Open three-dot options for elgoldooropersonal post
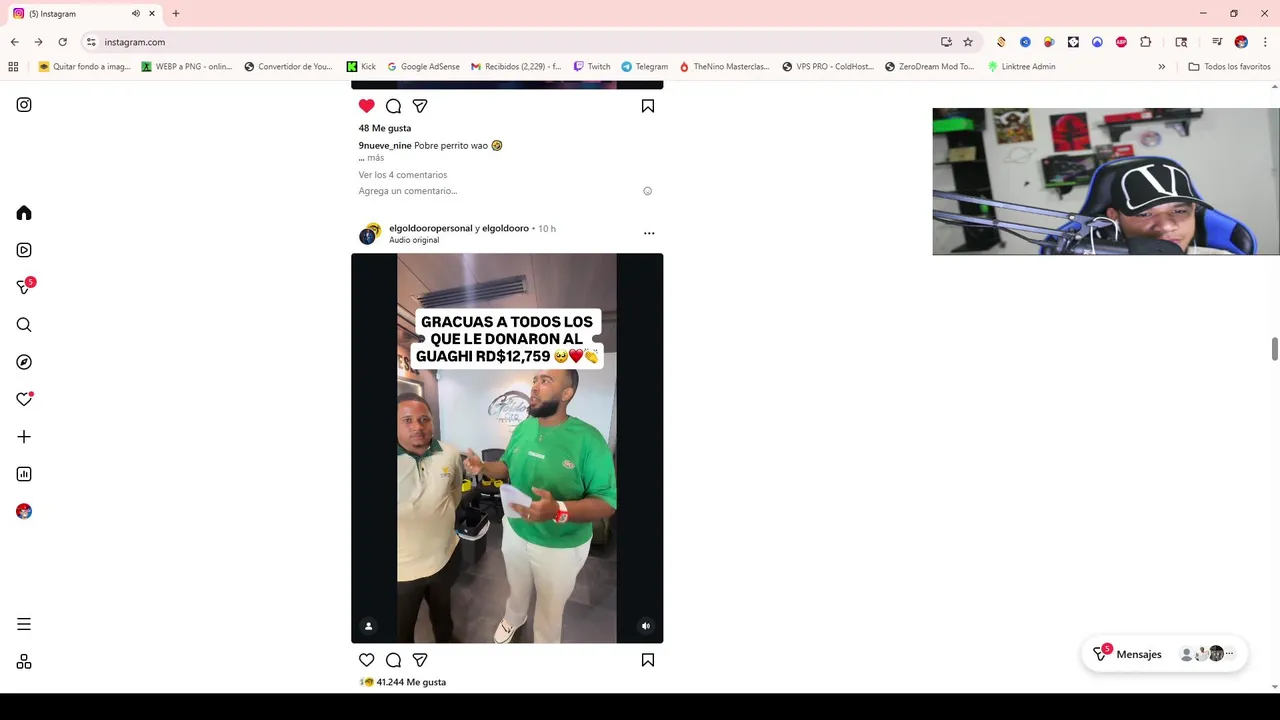The width and height of the screenshot is (1280, 720). click(x=649, y=233)
